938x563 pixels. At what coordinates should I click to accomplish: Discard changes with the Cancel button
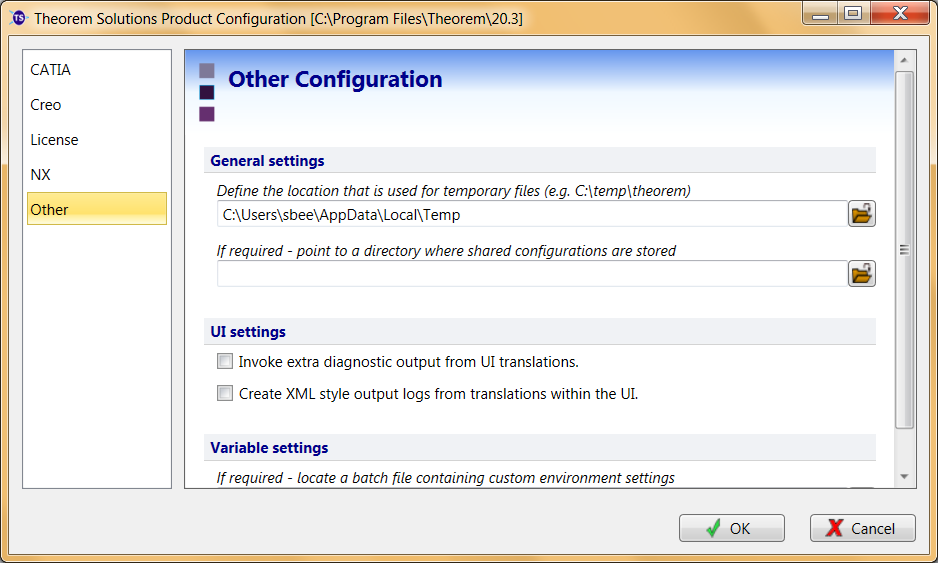point(863,528)
